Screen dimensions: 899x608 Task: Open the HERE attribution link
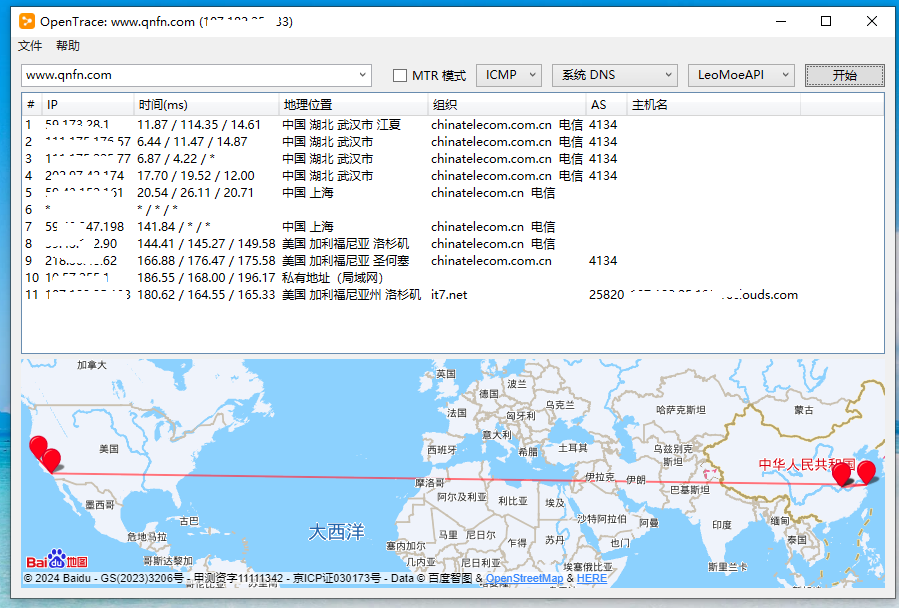(591, 578)
